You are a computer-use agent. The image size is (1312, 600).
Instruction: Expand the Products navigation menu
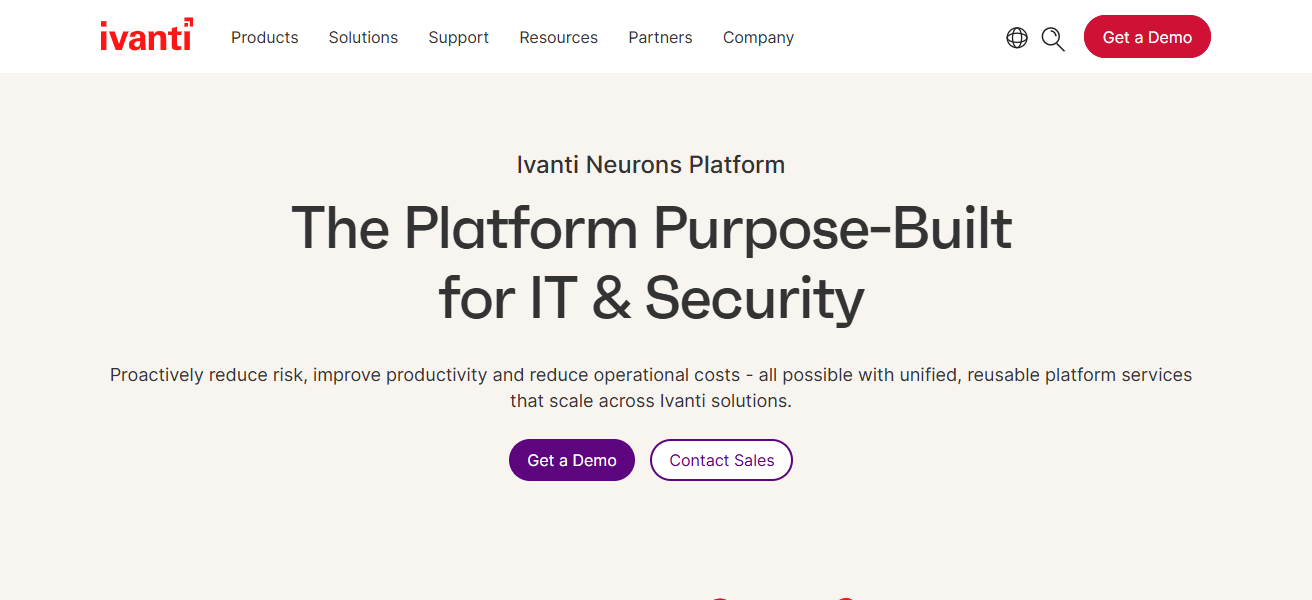(264, 38)
